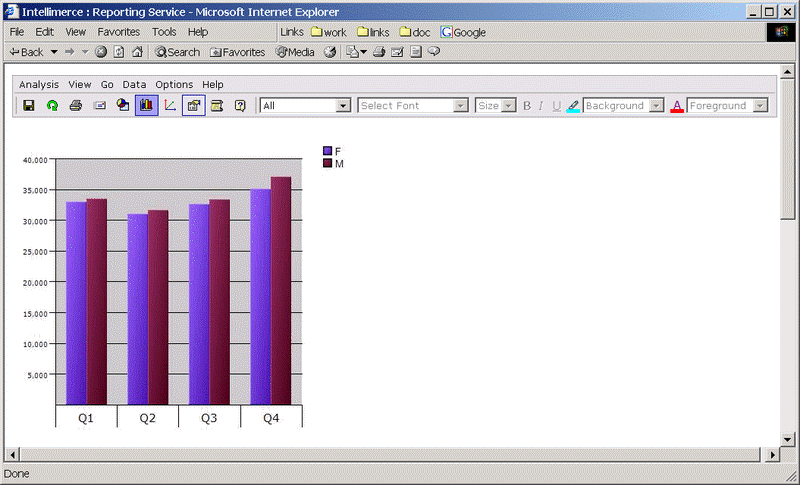The width and height of the screenshot is (800, 485).
Task: Click the Media toolbar button
Action: point(295,52)
